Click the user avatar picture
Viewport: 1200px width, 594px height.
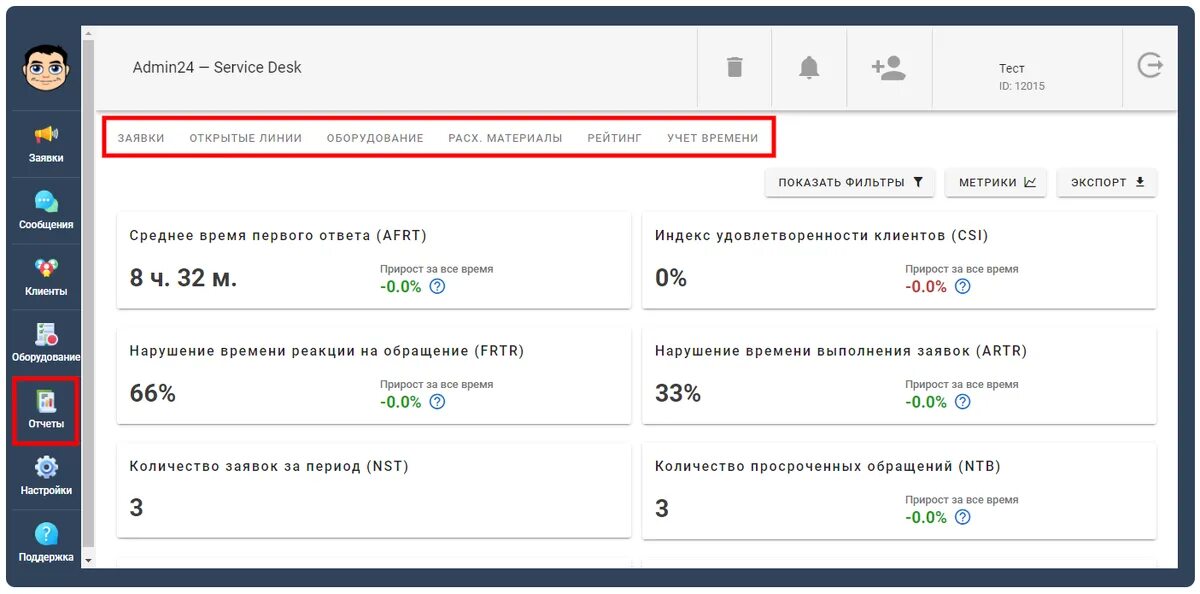coord(46,68)
